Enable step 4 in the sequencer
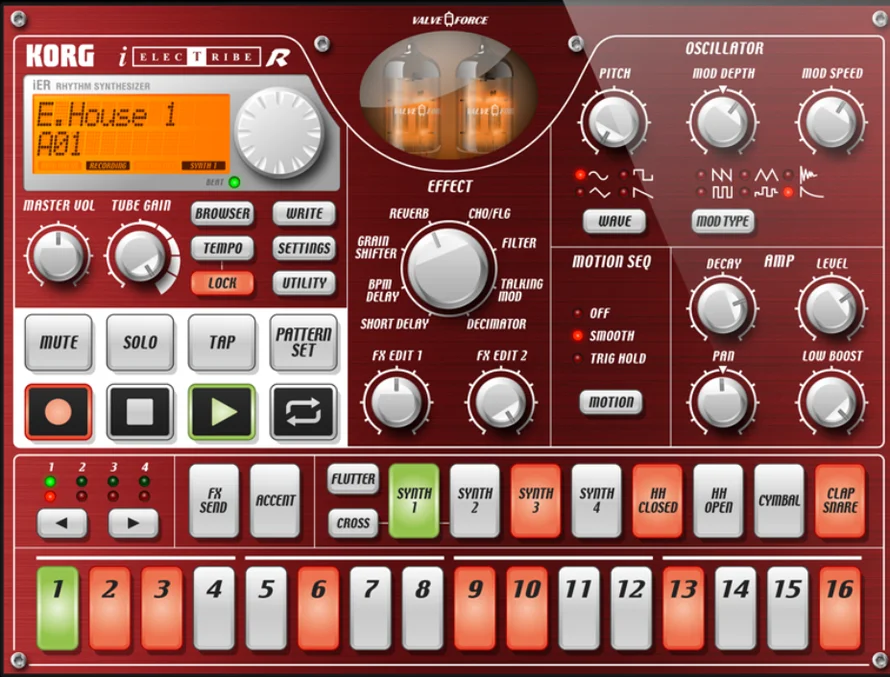Image resolution: width=890 pixels, height=677 pixels. [x=214, y=608]
